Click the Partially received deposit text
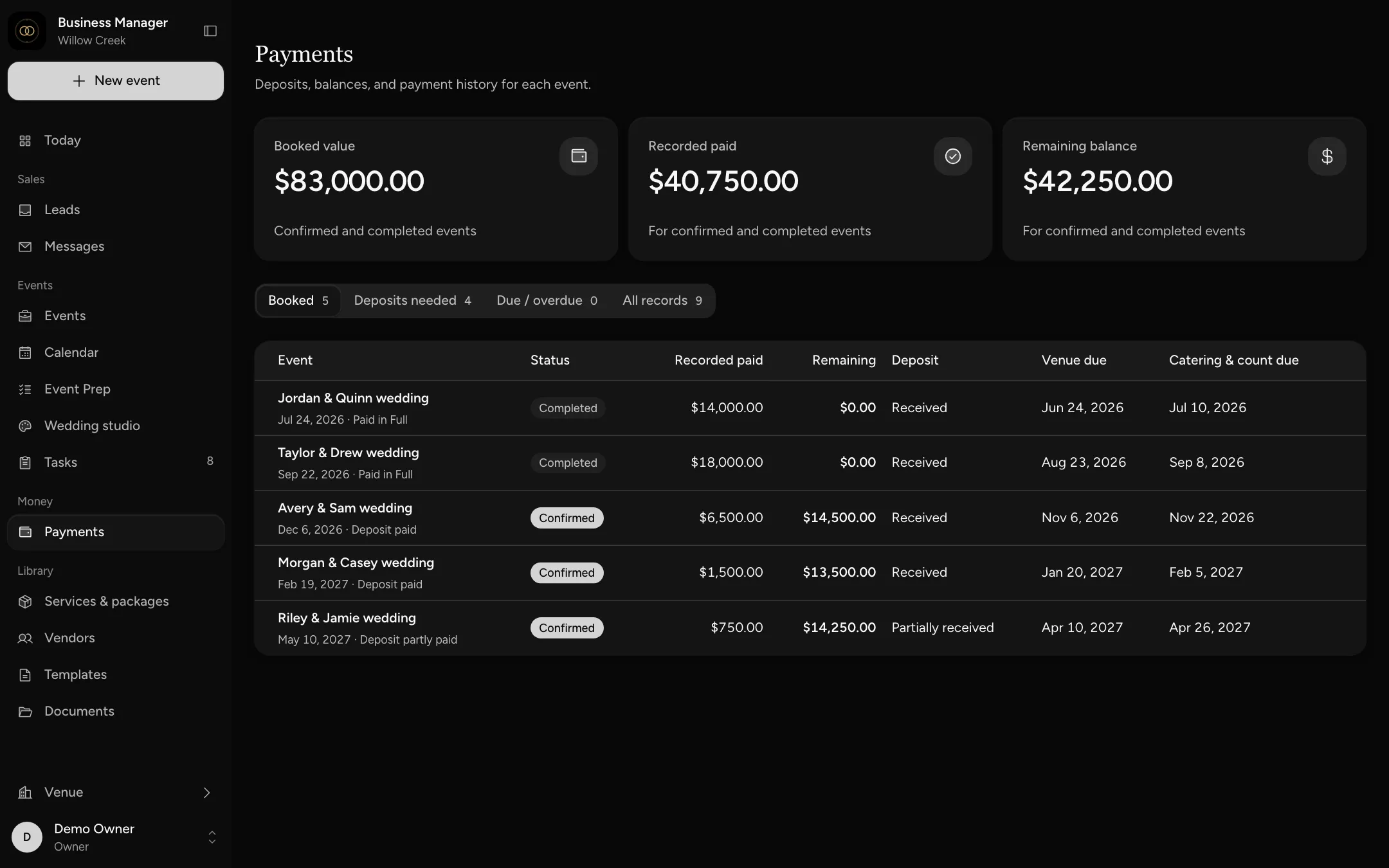The width and height of the screenshot is (1389, 868). 943,628
